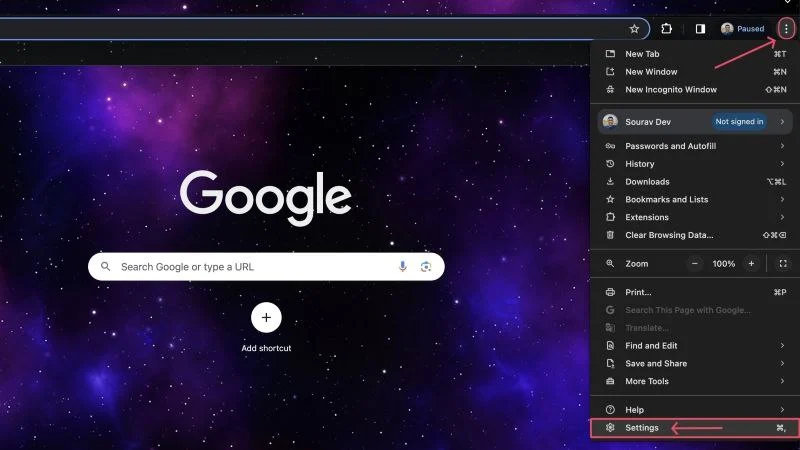Click the Zoom magnifier icon
This screenshot has height=450, width=800.
[610, 264]
